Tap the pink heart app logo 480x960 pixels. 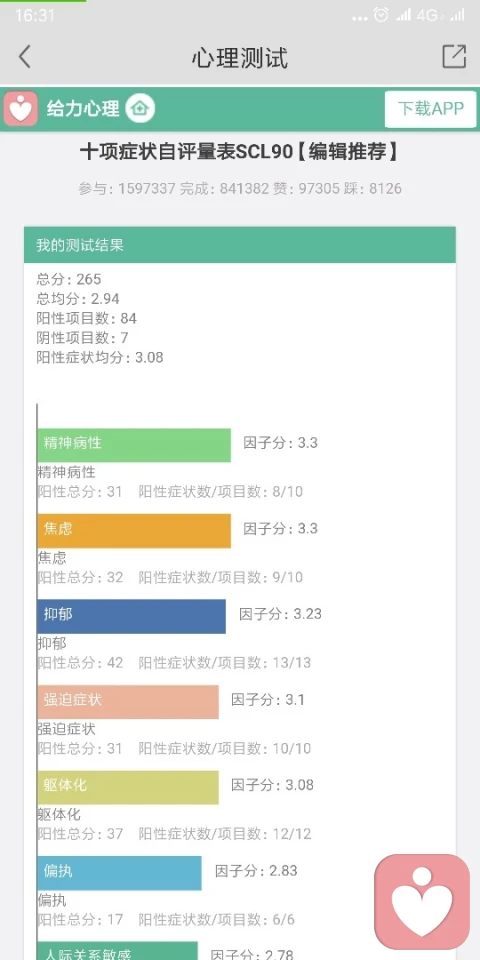21,109
